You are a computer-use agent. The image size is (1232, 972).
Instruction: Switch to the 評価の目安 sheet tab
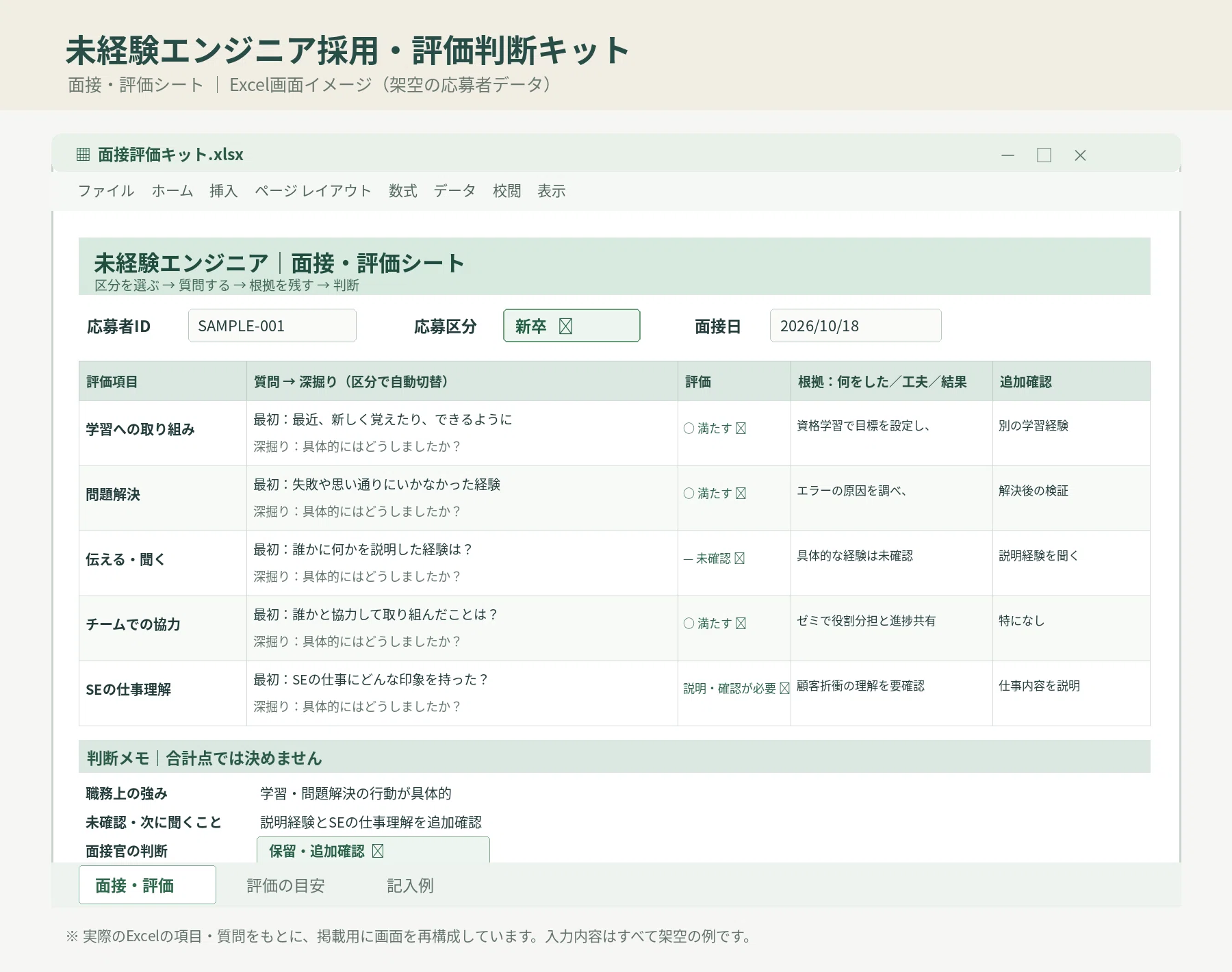click(285, 885)
